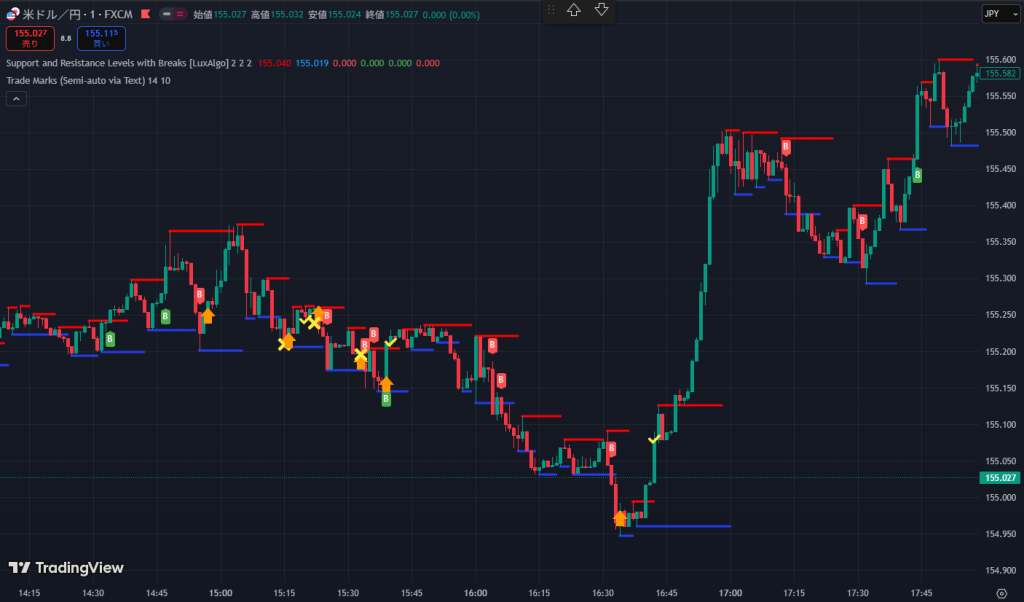
Task: Click the 155.582 price label on axis
Action: click(x=1001, y=74)
